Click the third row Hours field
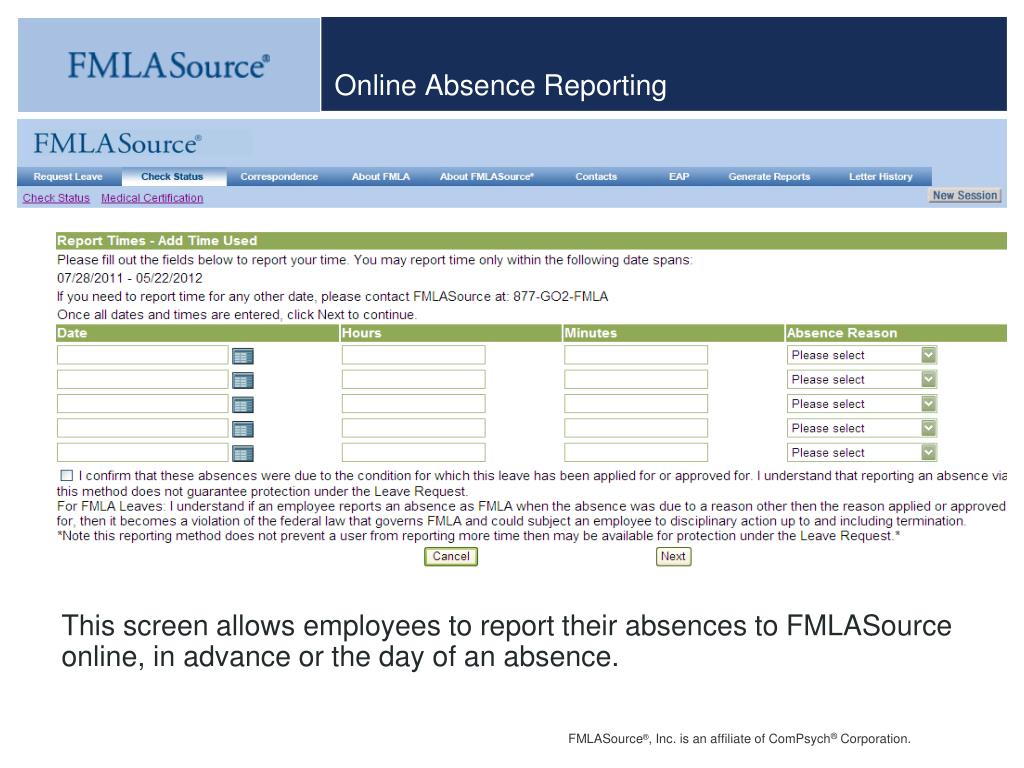 point(413,404)
